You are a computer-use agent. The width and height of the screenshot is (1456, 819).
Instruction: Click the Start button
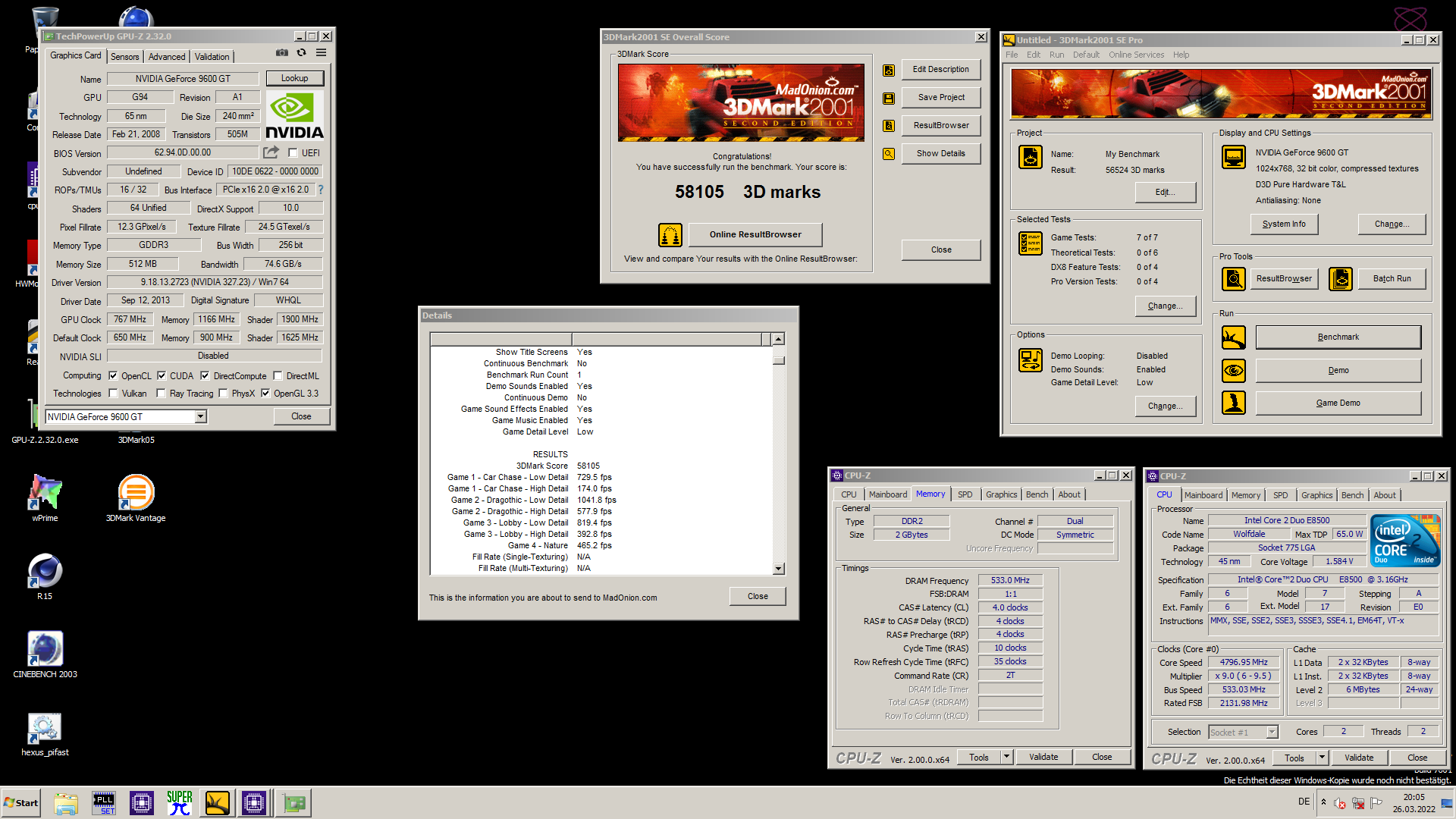[20, 803]
